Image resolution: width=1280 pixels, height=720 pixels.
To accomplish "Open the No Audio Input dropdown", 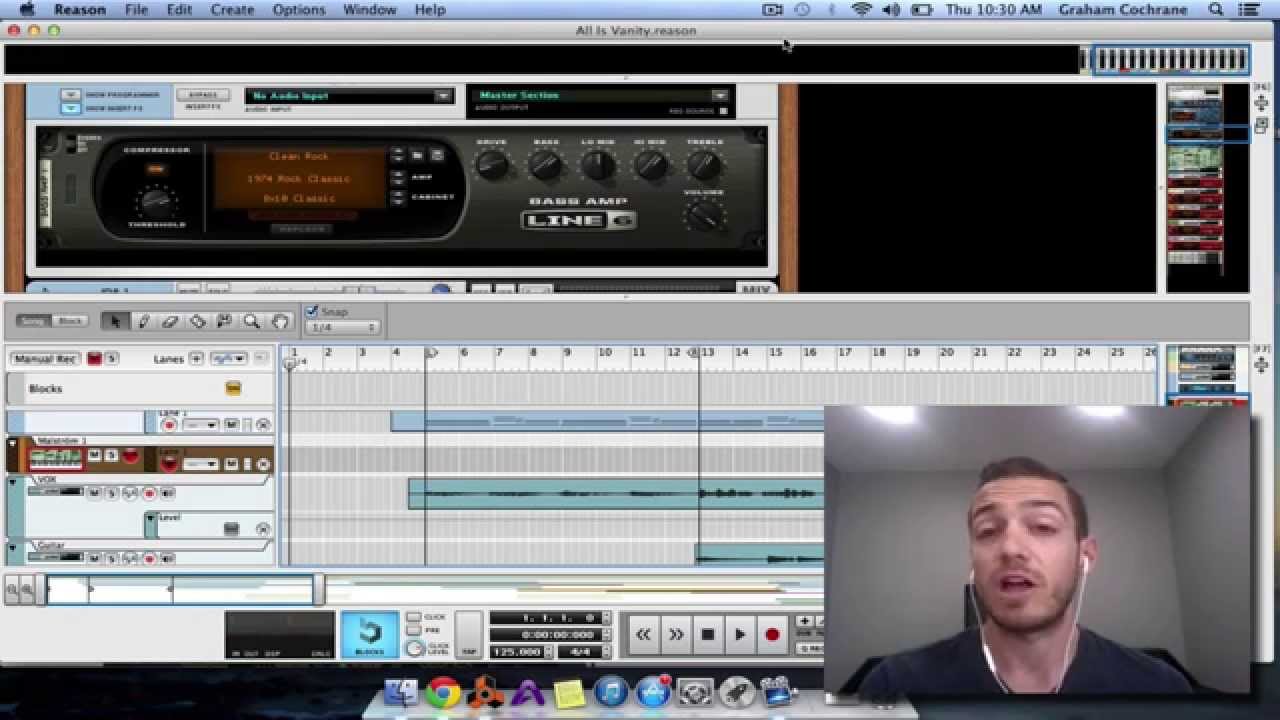I will pyautogui.click(x=348, y=96).
